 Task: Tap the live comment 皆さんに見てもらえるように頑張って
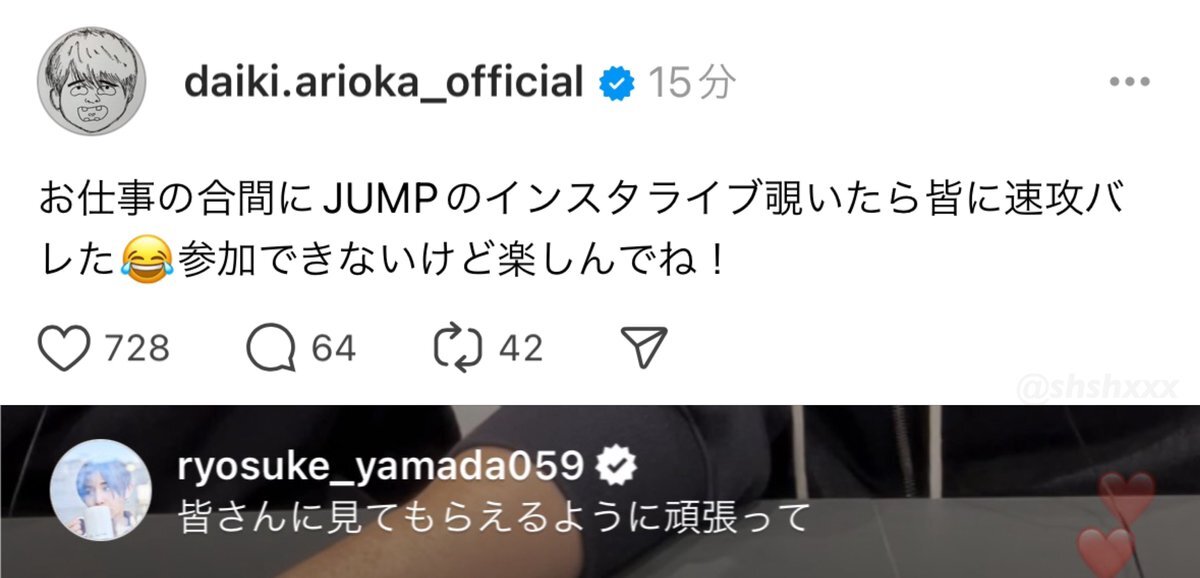[x=492, y=518]
